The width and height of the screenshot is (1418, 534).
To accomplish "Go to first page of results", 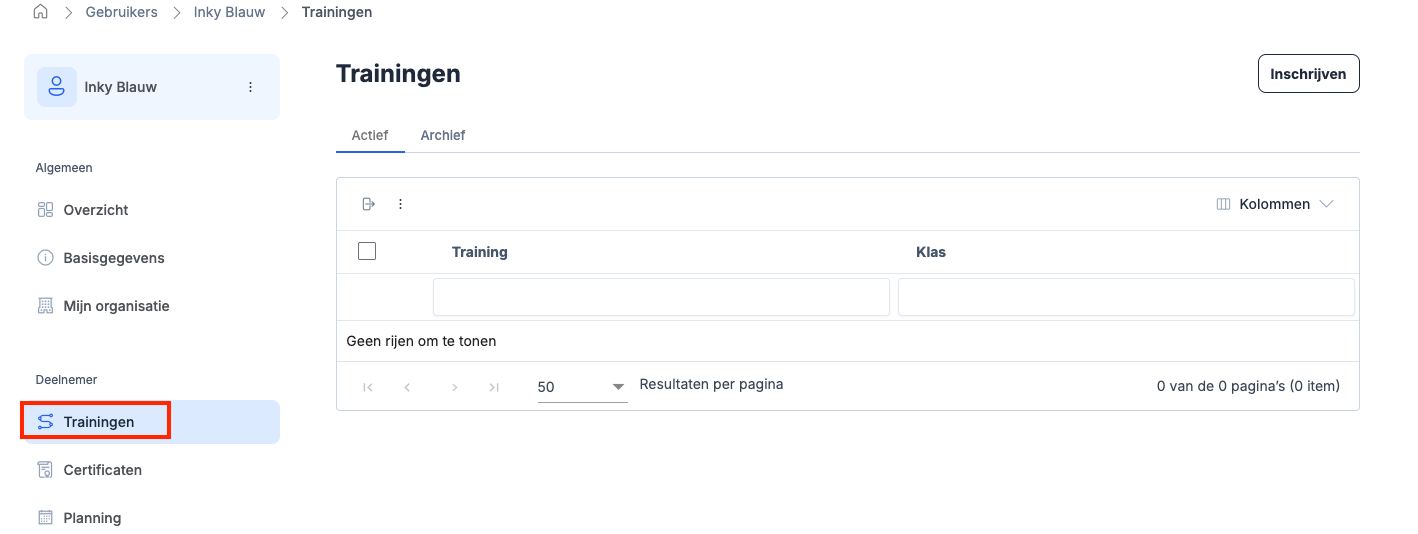I will pyautogui.click(x=368, y=387).
